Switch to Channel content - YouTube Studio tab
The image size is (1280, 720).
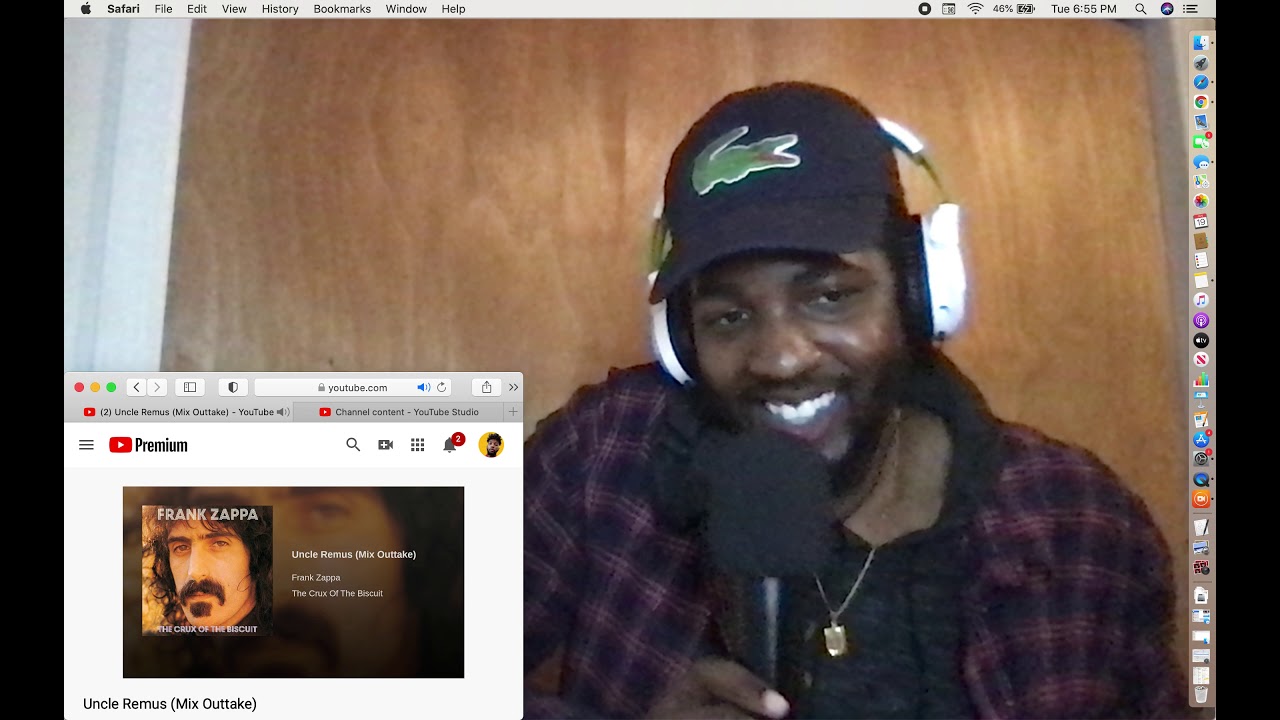398,412
